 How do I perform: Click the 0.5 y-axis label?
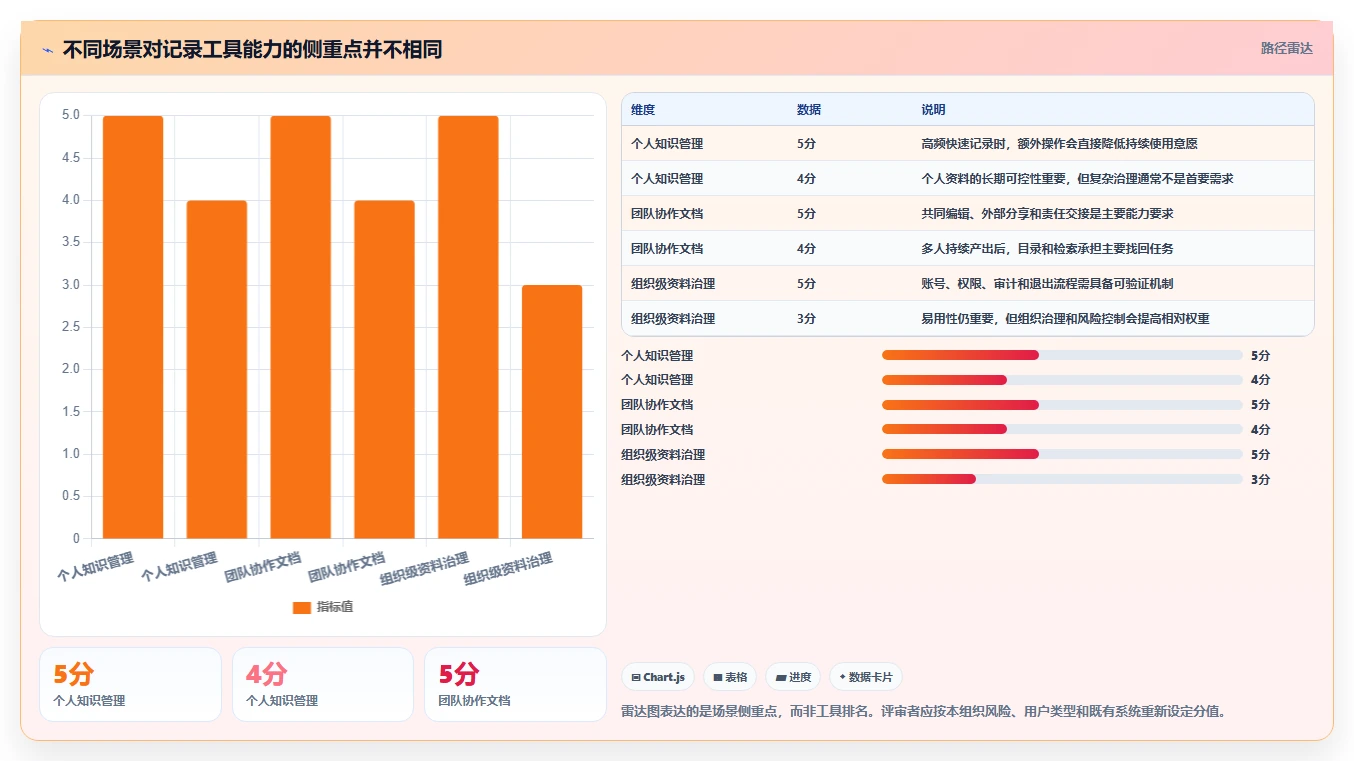point(71,496)
